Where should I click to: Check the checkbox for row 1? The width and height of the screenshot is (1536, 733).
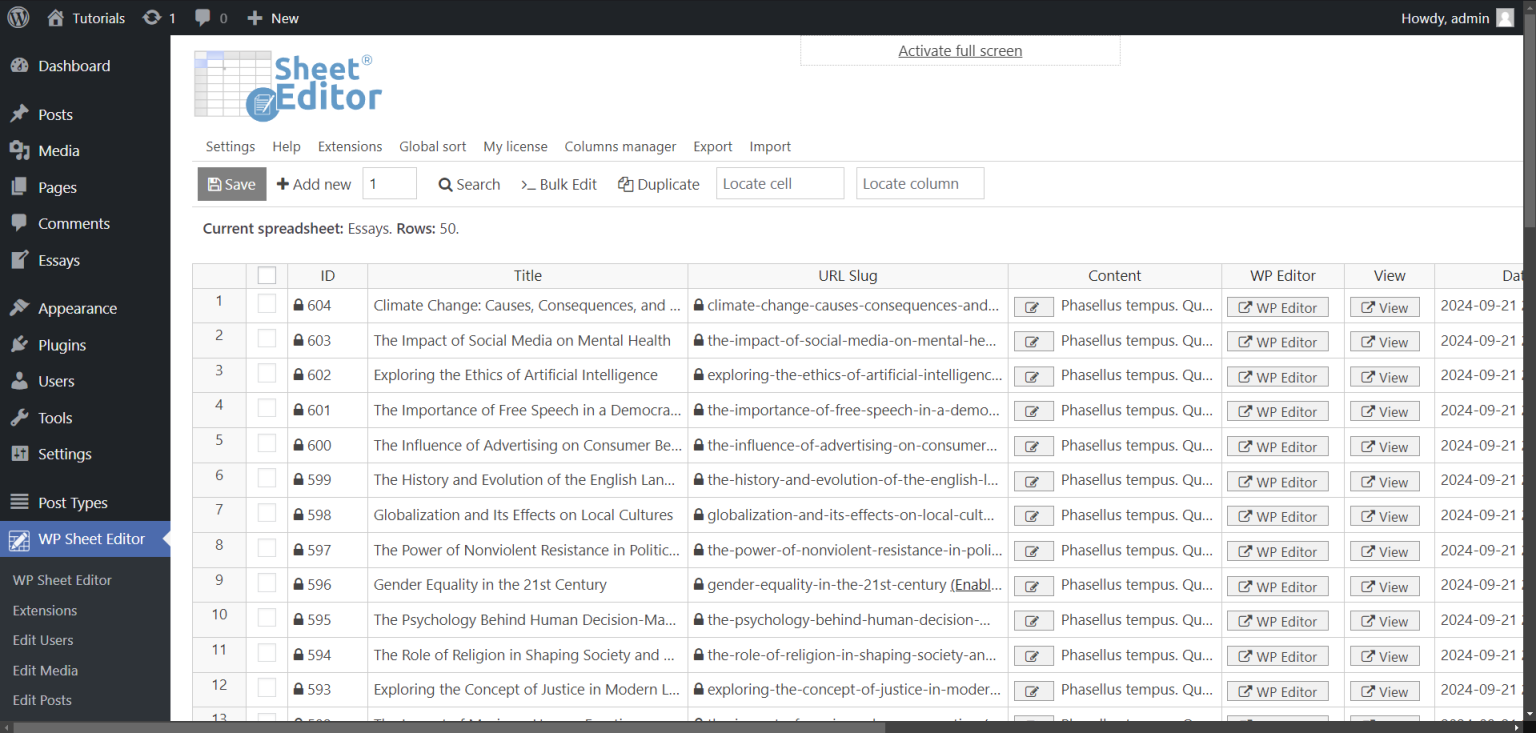[x=266, y=305]
